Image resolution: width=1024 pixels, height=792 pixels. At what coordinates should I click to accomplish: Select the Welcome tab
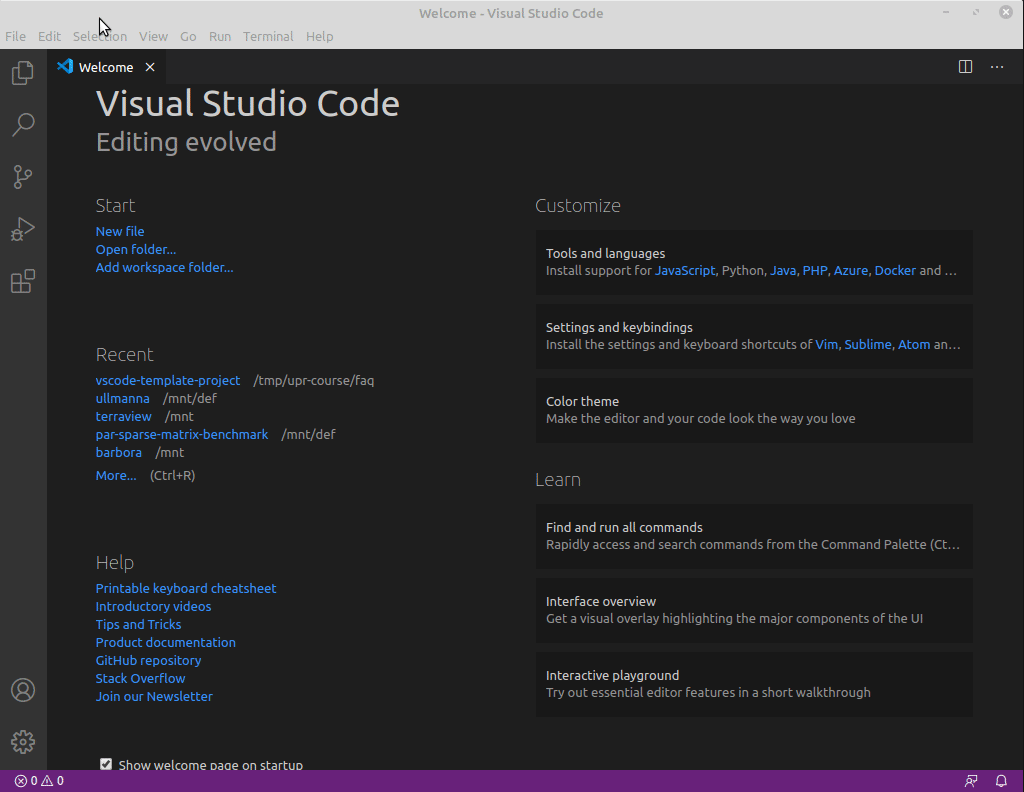point(106,67)
